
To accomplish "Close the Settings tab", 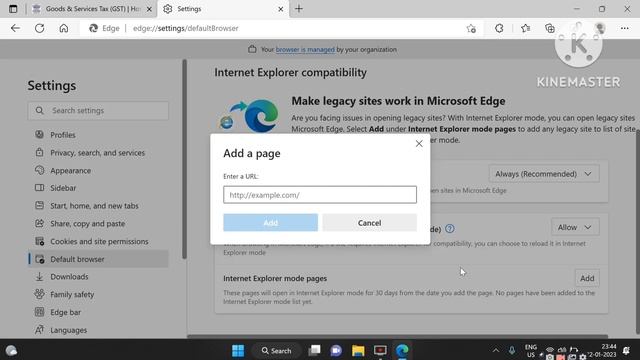I will point(281,9).
